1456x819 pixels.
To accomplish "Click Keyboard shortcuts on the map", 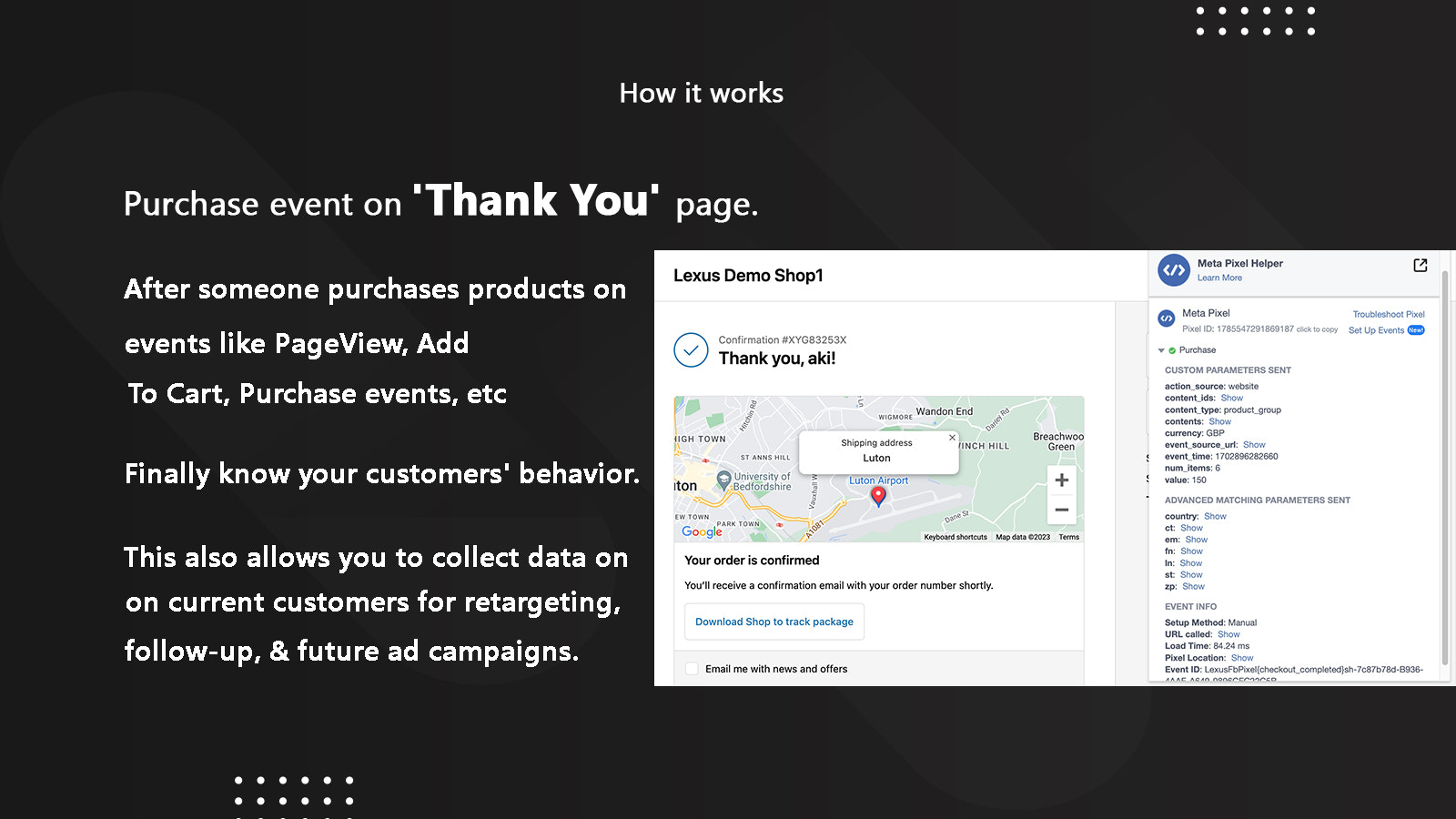I will coord(955,537).
